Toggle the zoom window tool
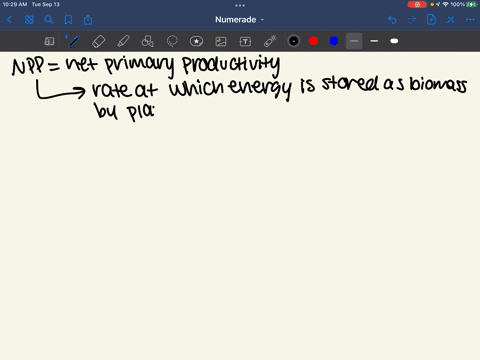The height and width of the screenshot is (360, 480). (49, 41)
